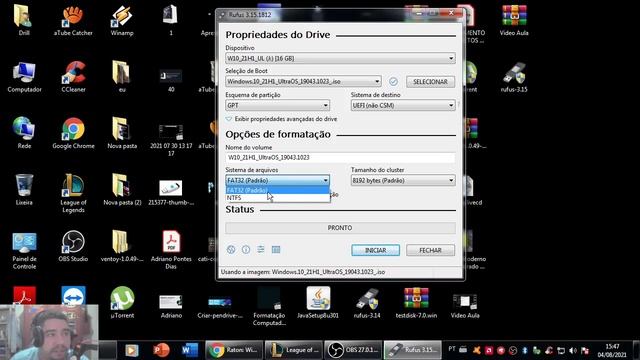Collapse the Sistema de arquivos dropdown
Viewport: 640px width, 360px height.
(278, 180)
